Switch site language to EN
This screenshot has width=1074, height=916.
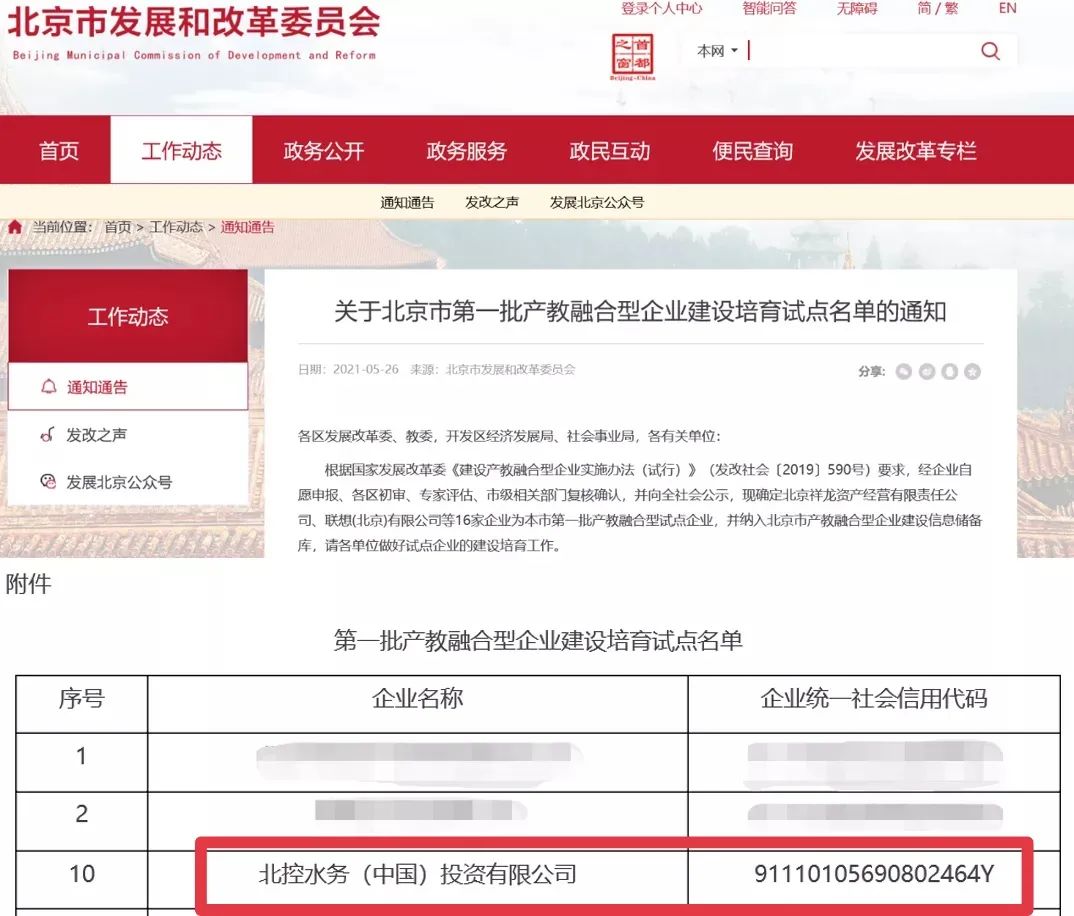coord(1007,8)
